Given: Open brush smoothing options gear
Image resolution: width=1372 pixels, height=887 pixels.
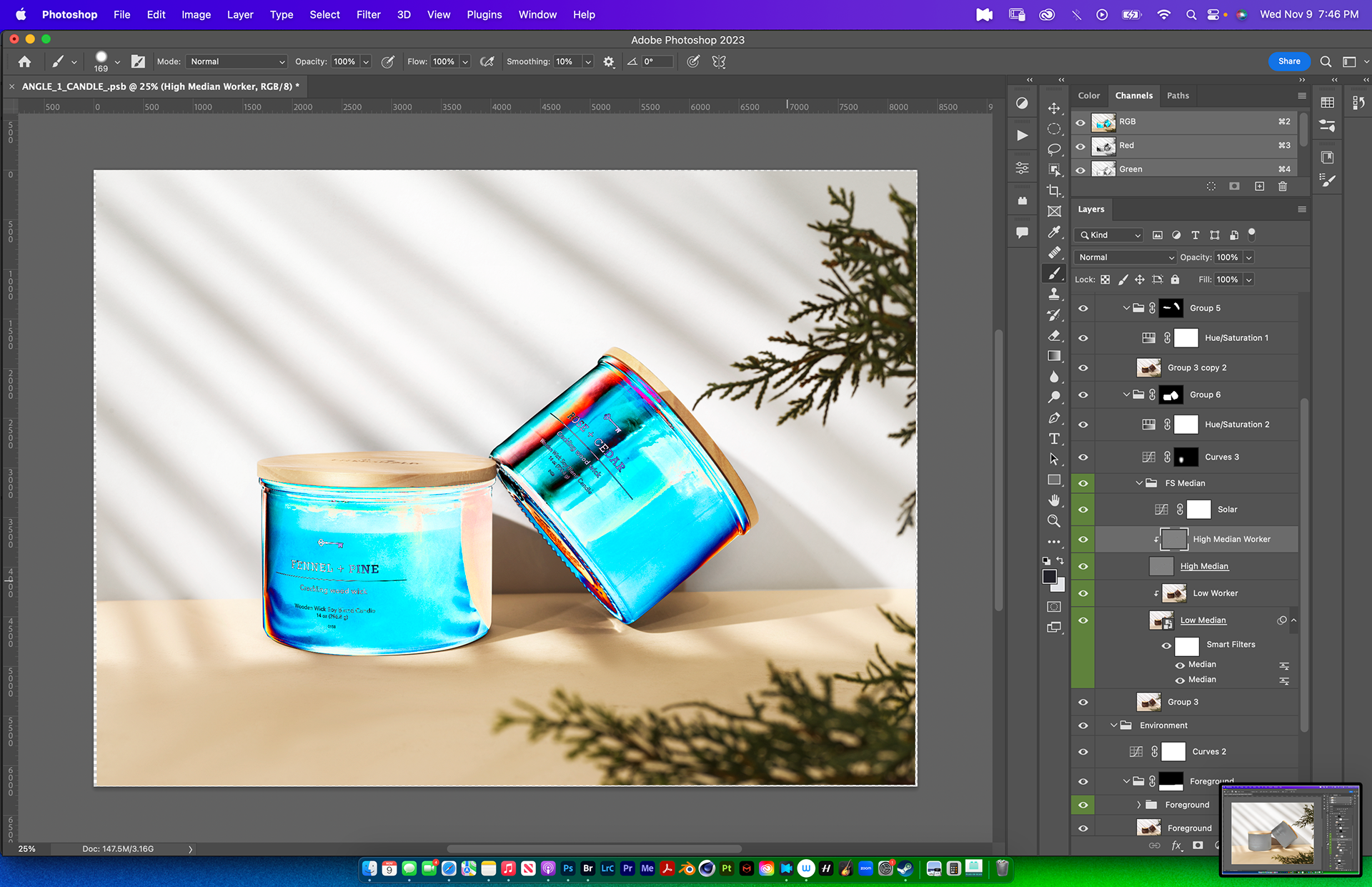Looking at the screenshot, I should 609,62.
